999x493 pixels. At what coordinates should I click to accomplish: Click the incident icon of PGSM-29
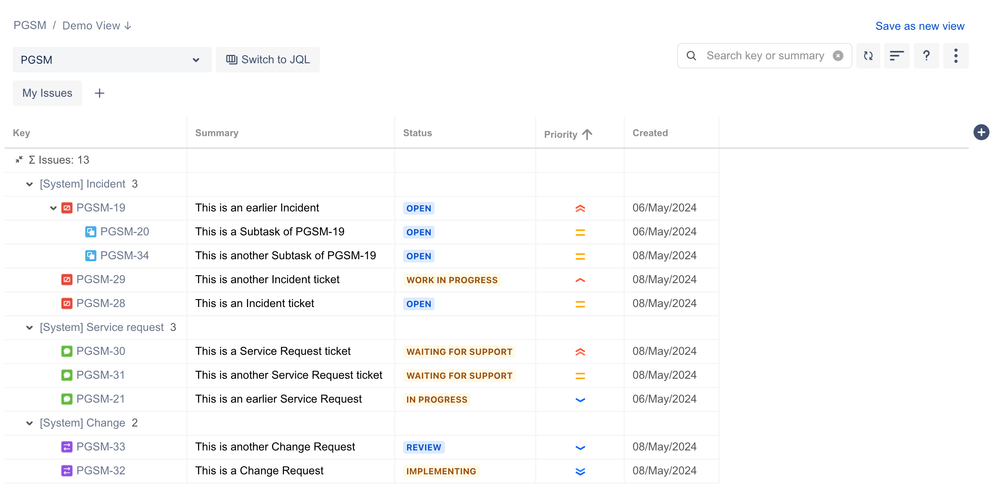[67, 280]
